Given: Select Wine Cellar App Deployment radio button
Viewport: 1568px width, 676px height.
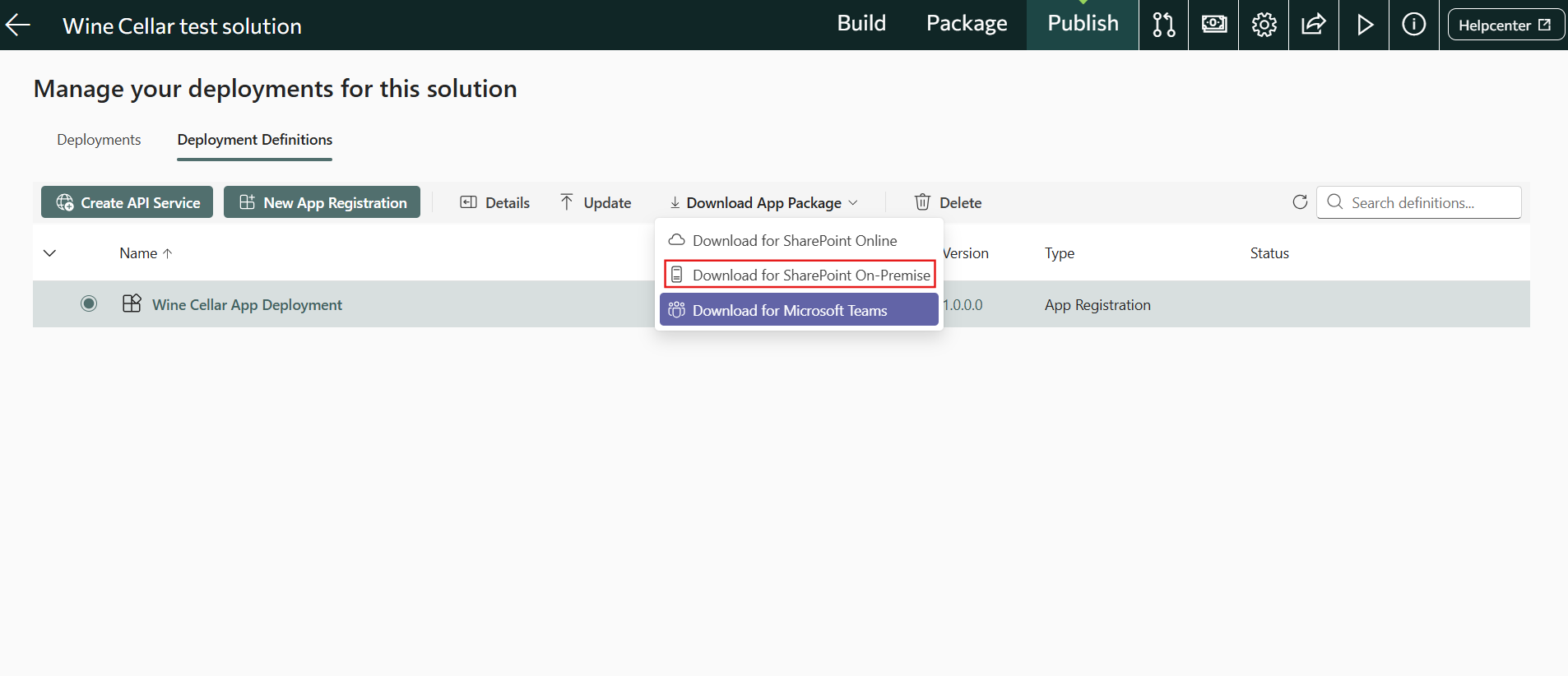Looking at the screenshot, I should (x=89, y=304).
